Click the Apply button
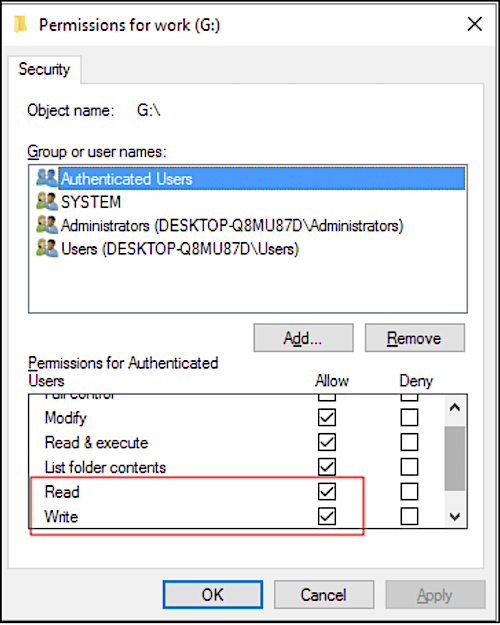This screenshot has width=500, height=625. pyautogui.click(x=435, y=595)
